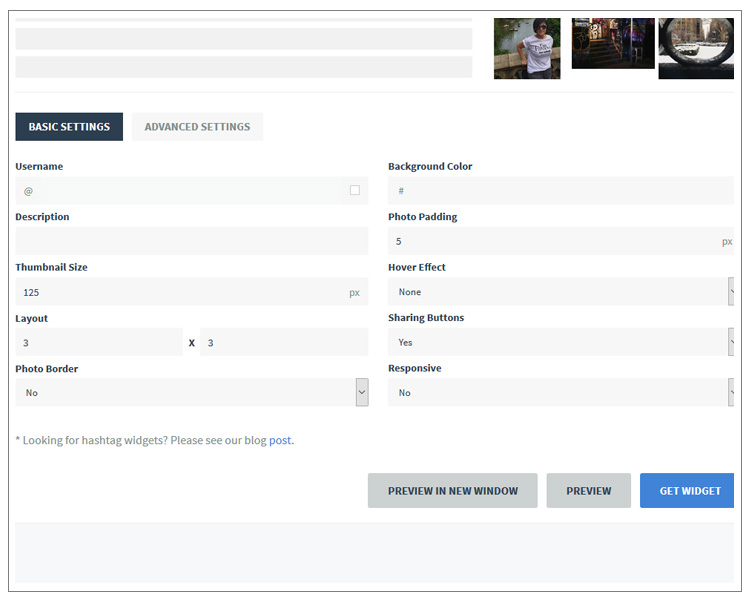
Task: Follow the blog post link
Action: [x=280, y=440]
